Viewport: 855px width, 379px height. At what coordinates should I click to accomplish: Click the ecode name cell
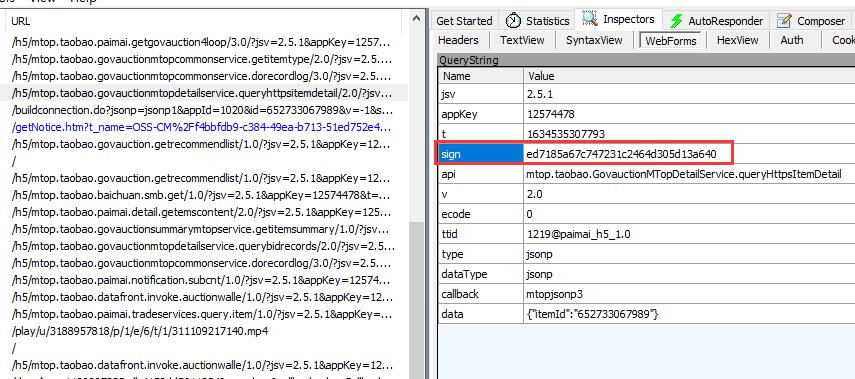480,214
